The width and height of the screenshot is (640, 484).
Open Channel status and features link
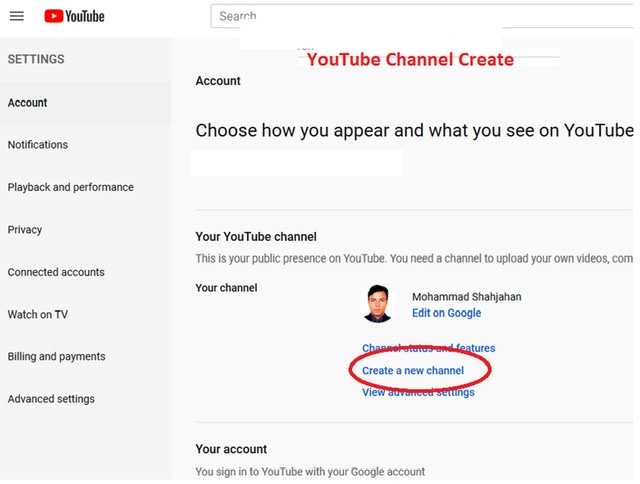point(429,348)
